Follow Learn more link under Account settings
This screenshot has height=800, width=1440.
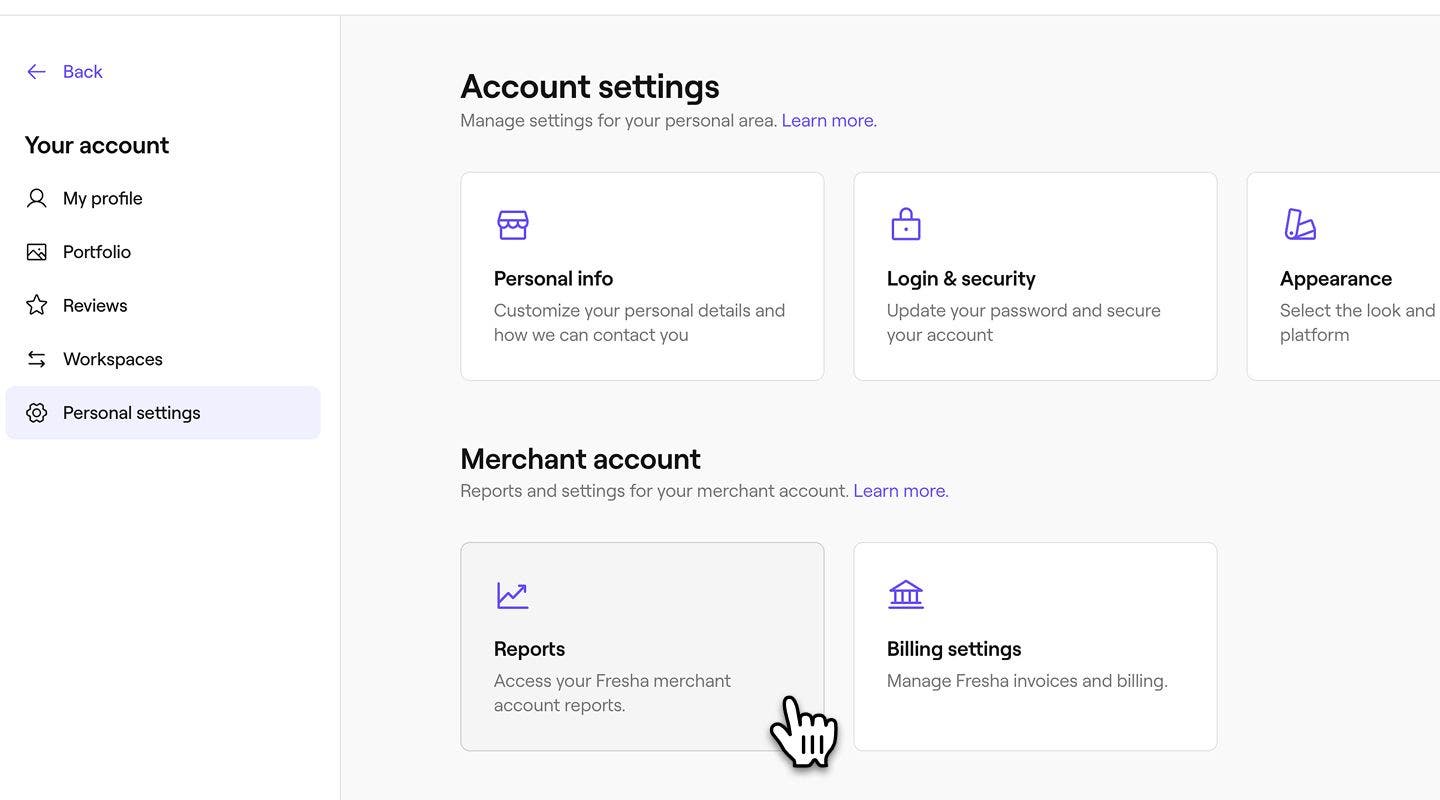tap(828, 121)
